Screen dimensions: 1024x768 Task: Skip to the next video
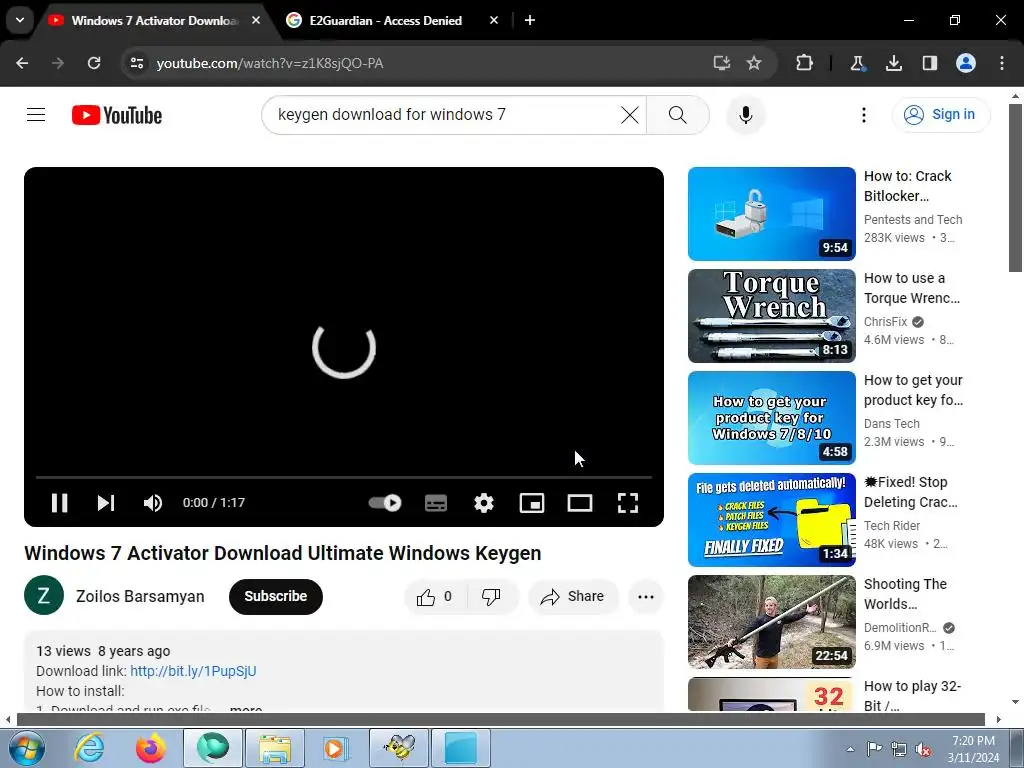(106, 503)
